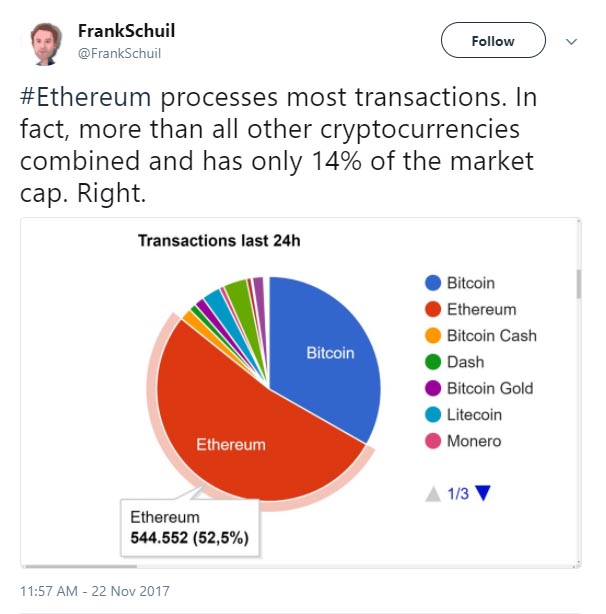This screenshot has height=614, width=606.
Task: Click the green Dash legend dot
Action: [x=433, y=362]
